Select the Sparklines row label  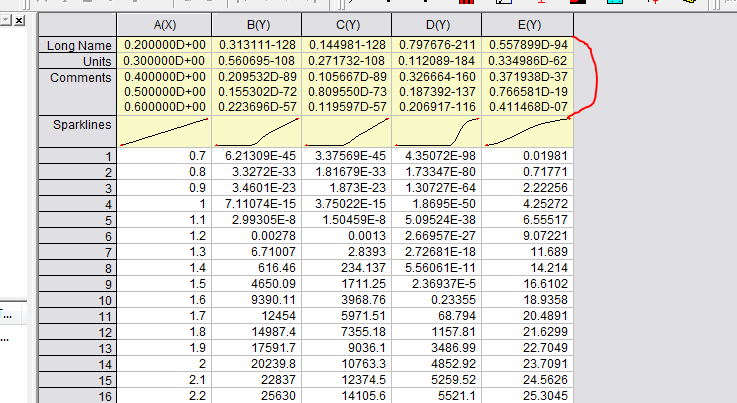78,132
